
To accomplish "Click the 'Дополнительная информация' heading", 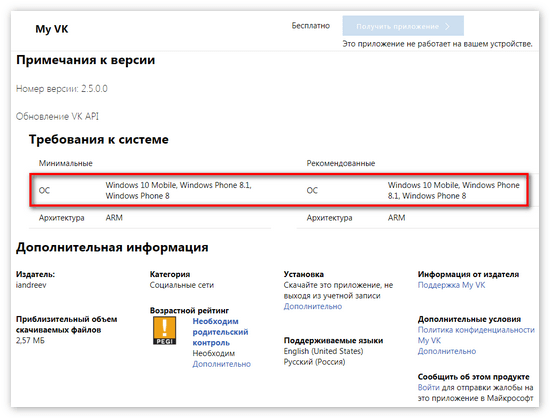I will tap(112, 247).
